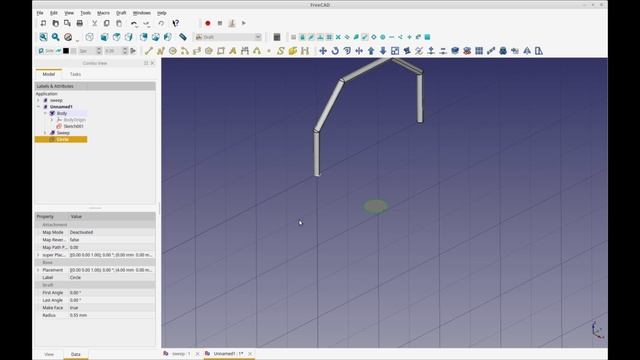The height and width of the screenshot is (360, 640).
Task: Select the Draft Text tool
Action: click(233, 51)
